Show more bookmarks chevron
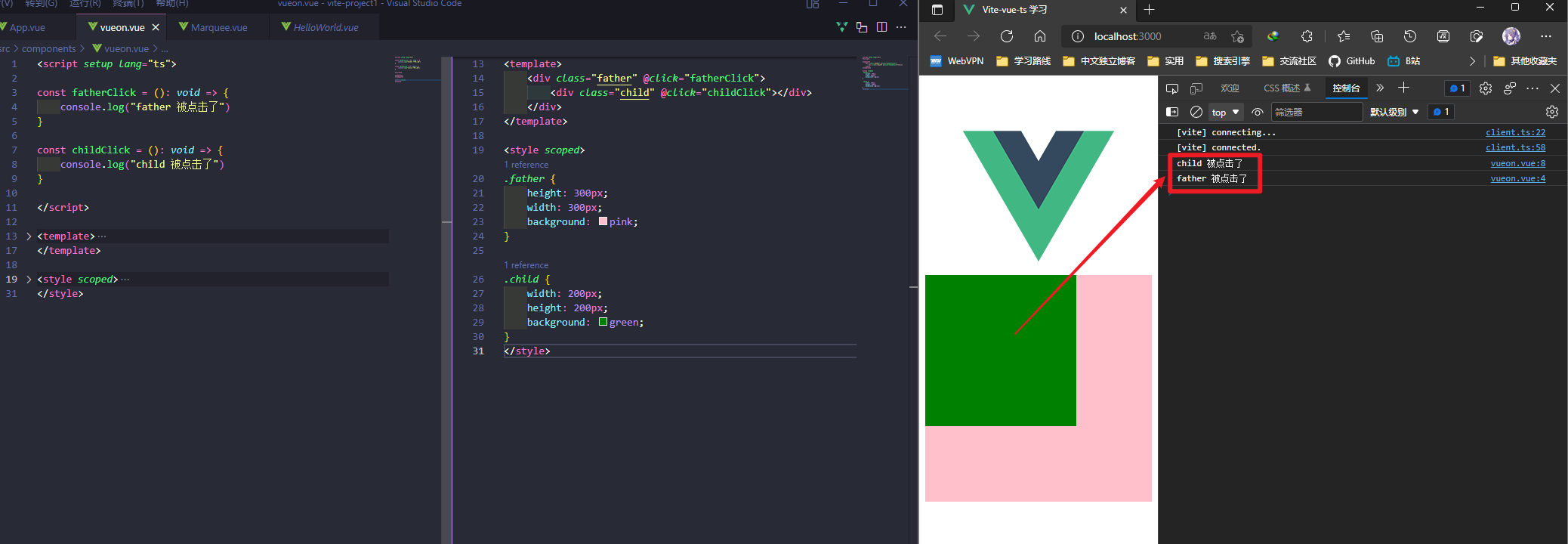This screenshot has height=544, width=1568. 1472,61
